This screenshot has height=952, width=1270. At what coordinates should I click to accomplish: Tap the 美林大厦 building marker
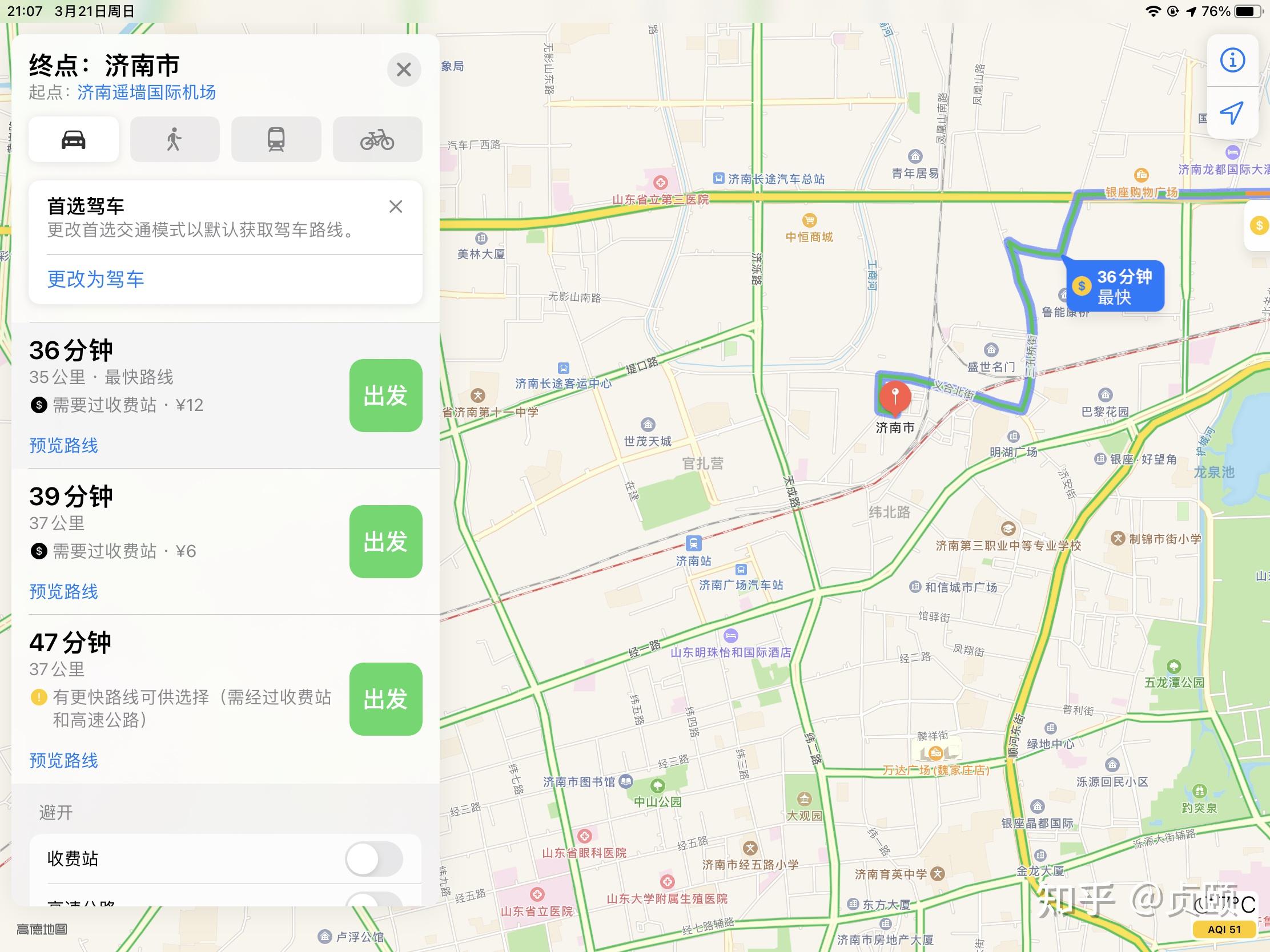[x=481, y=238]
